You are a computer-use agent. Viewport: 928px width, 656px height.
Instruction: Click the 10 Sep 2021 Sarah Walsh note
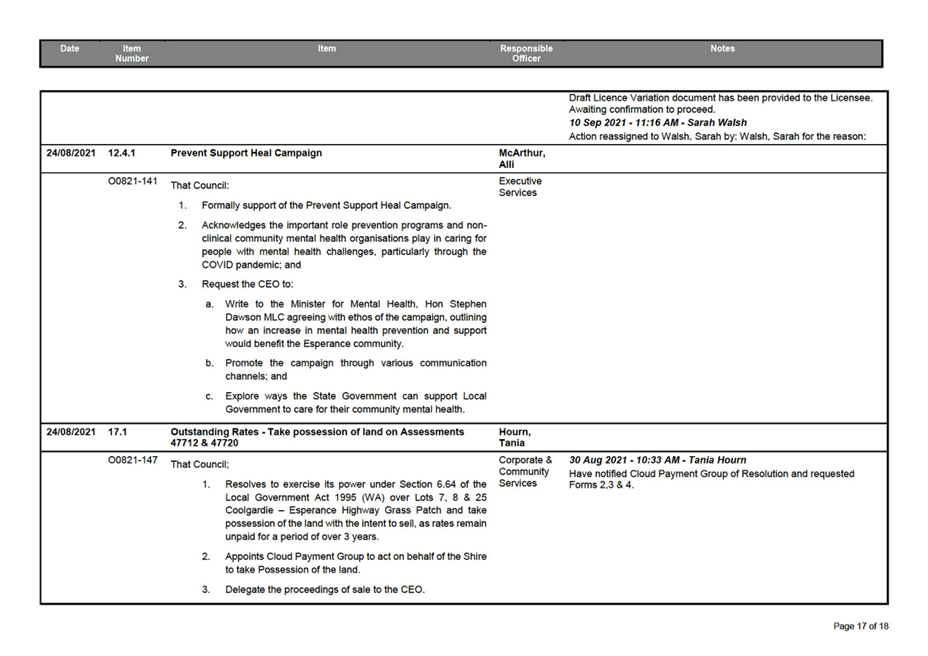657,123
